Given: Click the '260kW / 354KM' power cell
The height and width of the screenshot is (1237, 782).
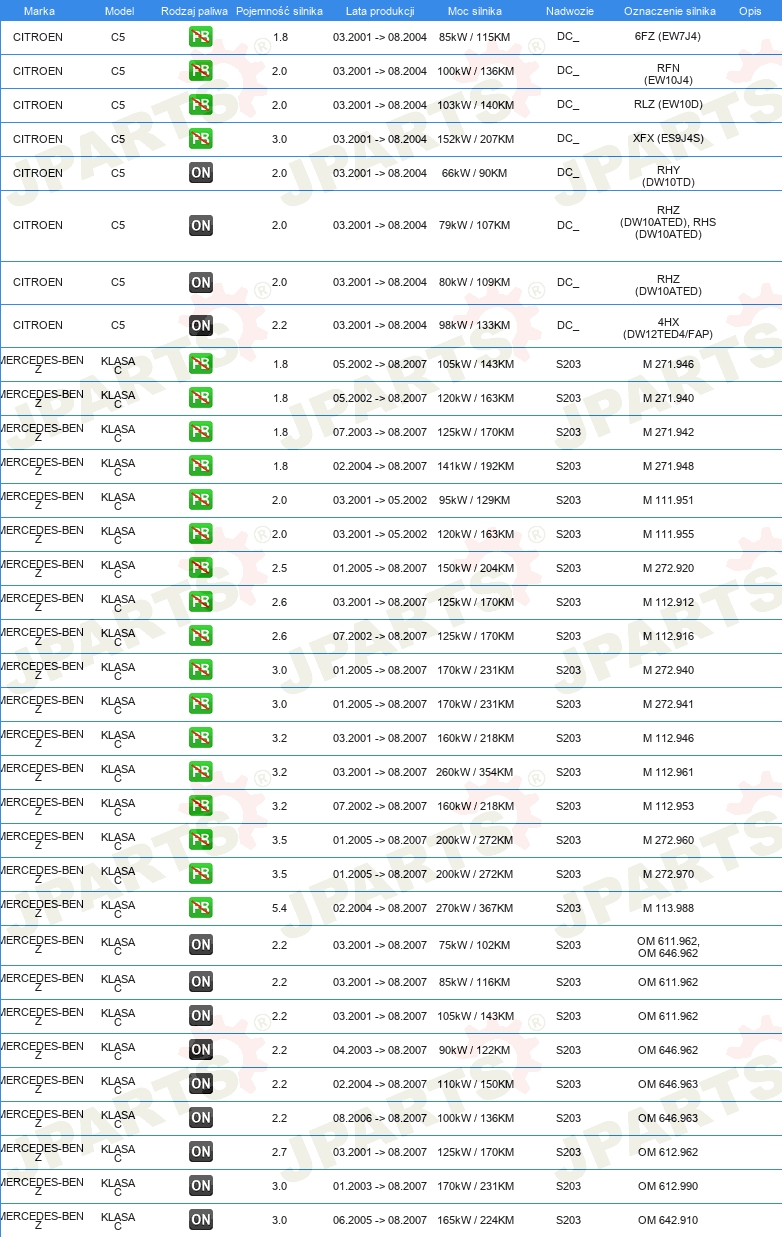Looking at the screenshot, I should point(475,772).
